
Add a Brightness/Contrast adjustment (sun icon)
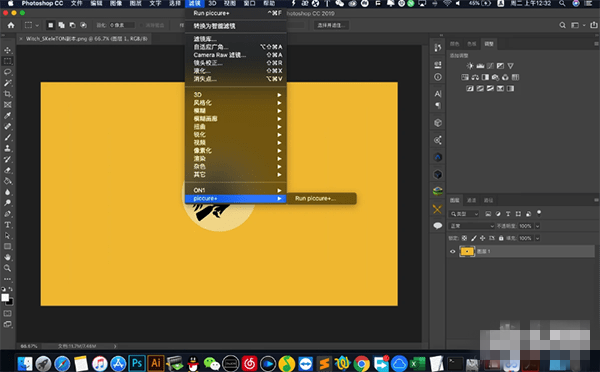pos(470,66)
